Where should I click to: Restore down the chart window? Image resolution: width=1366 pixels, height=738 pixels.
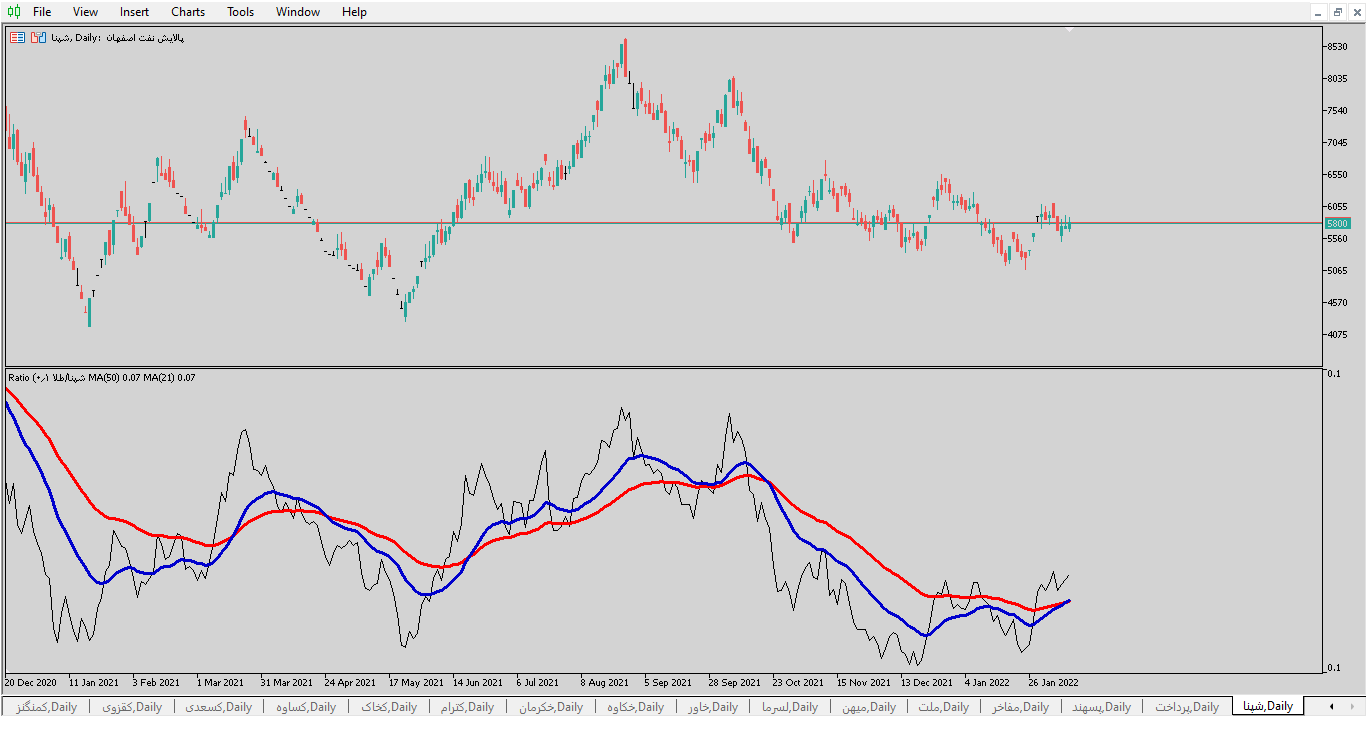(x=1337, y=12)
